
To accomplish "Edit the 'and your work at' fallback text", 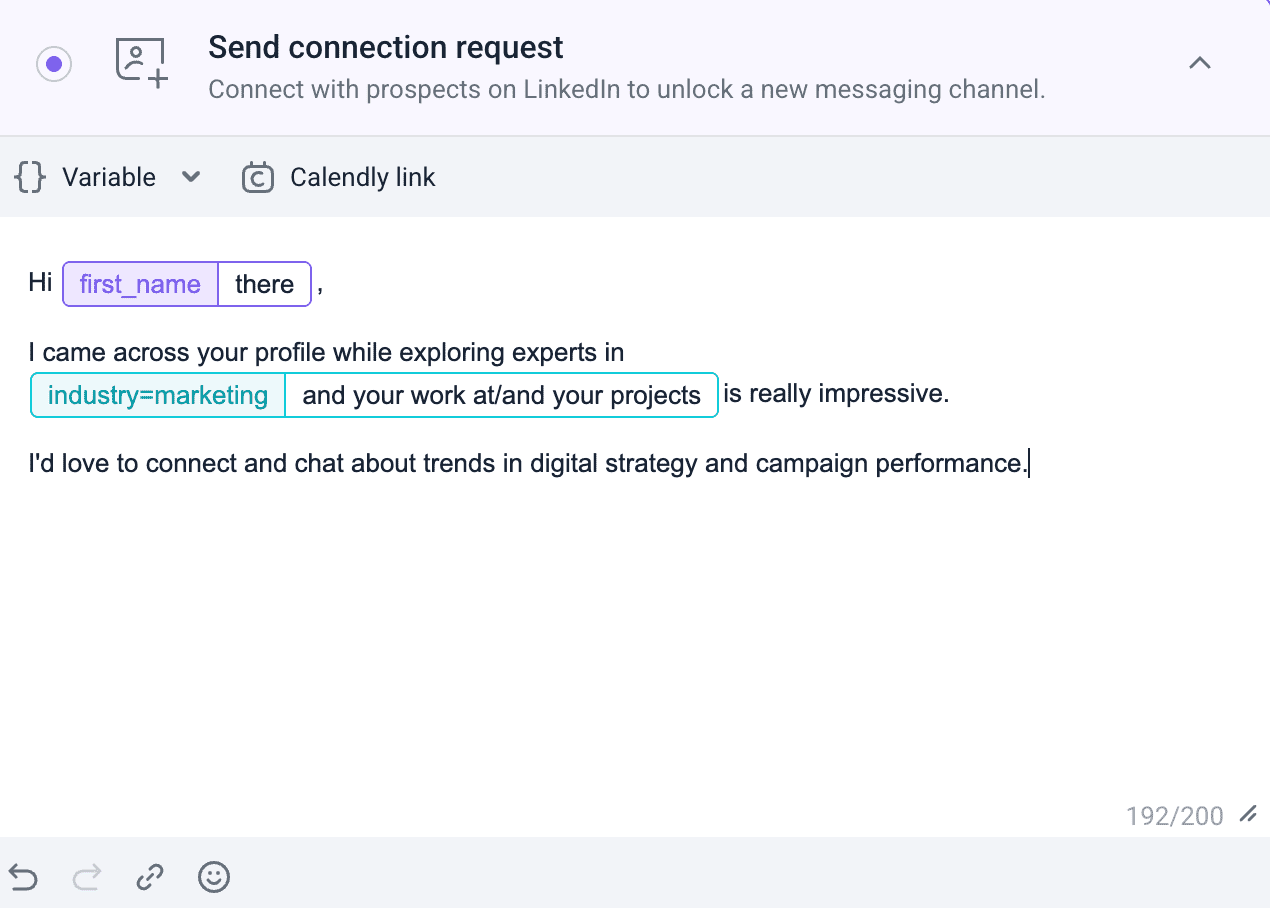I will pyautogui.click(x=501, y=395).
